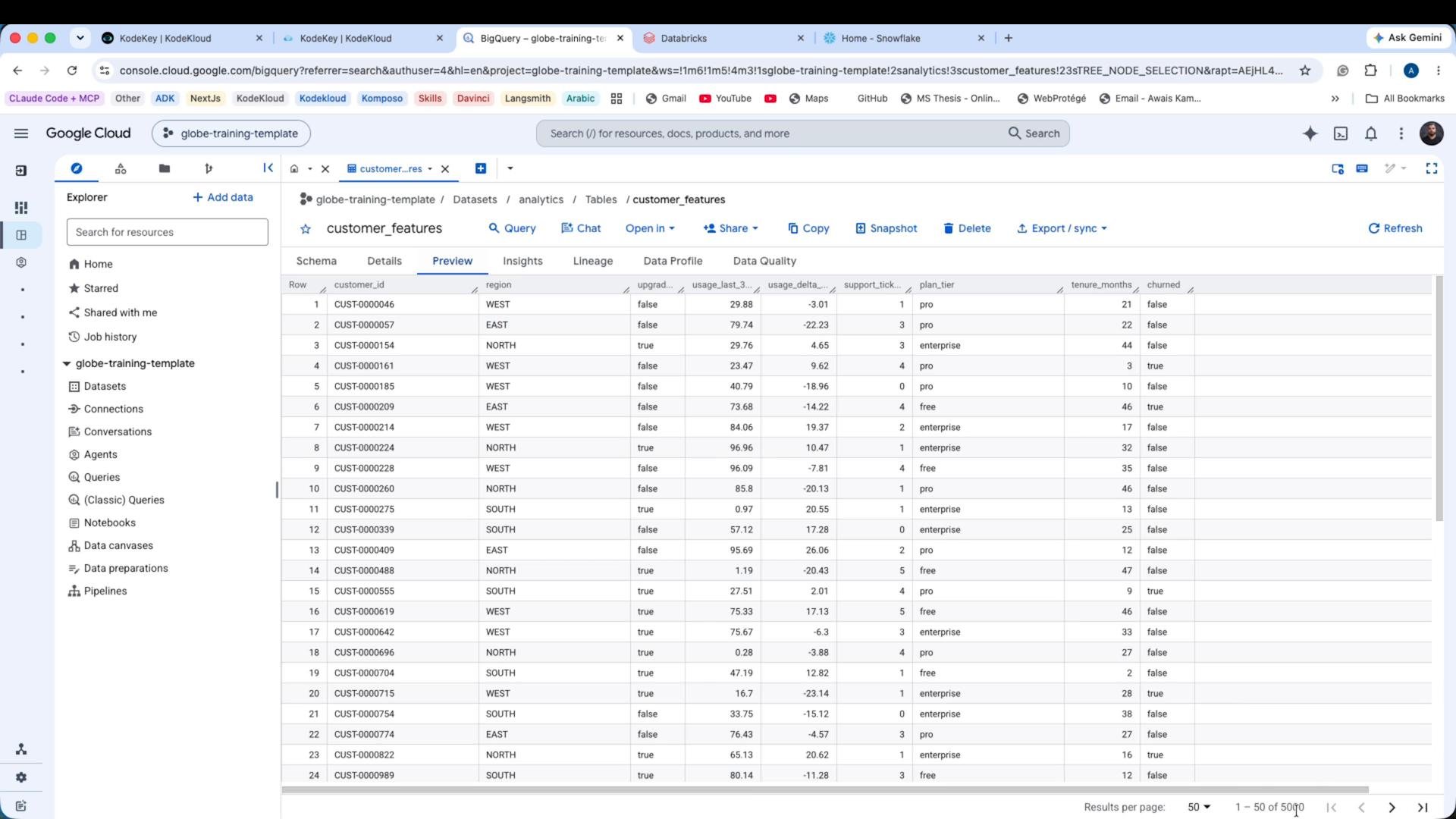Click the Delete table button
The height and width of the screenshot is (819, 1456).
click(967, 228)
